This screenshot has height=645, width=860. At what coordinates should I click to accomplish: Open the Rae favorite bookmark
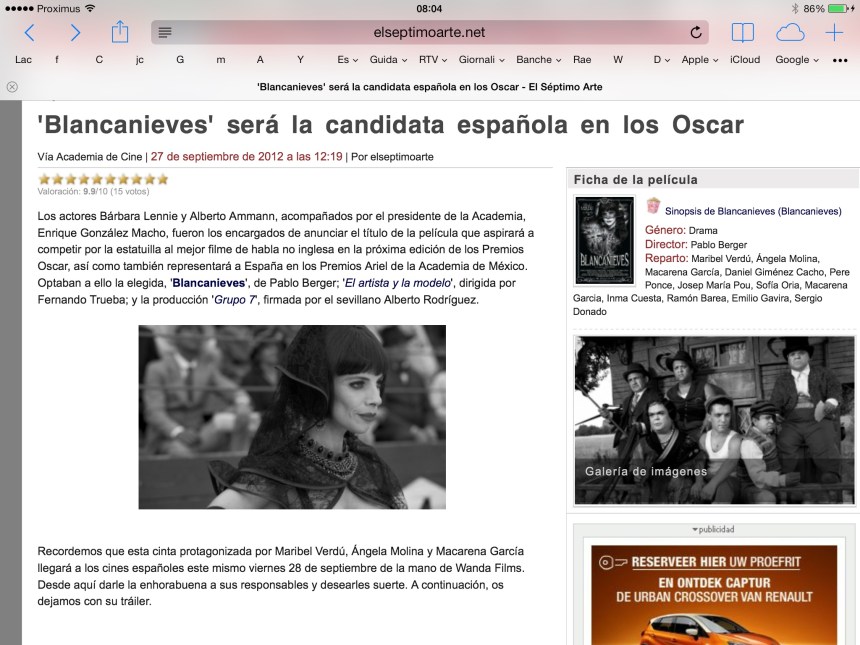point(582,60)
